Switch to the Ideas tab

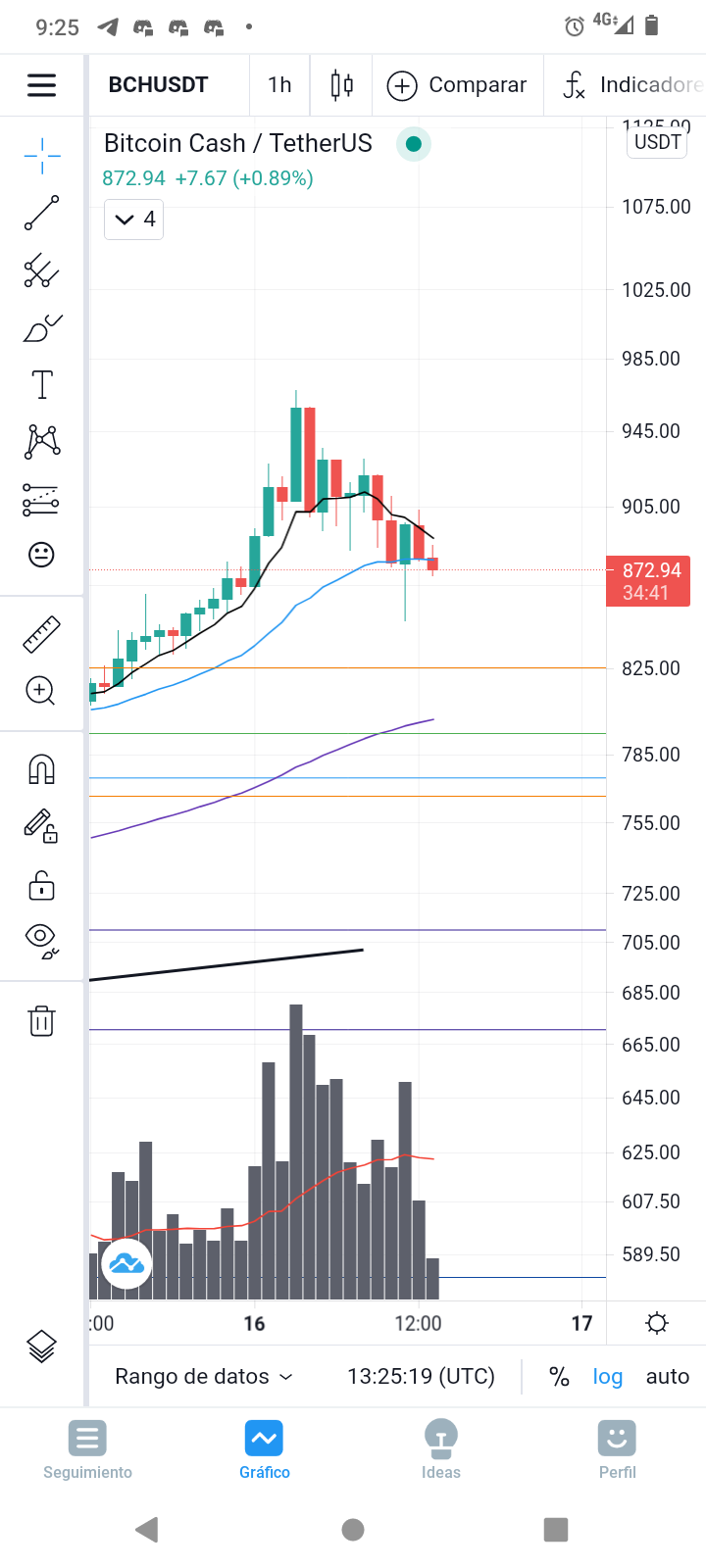click(441, 1450)
